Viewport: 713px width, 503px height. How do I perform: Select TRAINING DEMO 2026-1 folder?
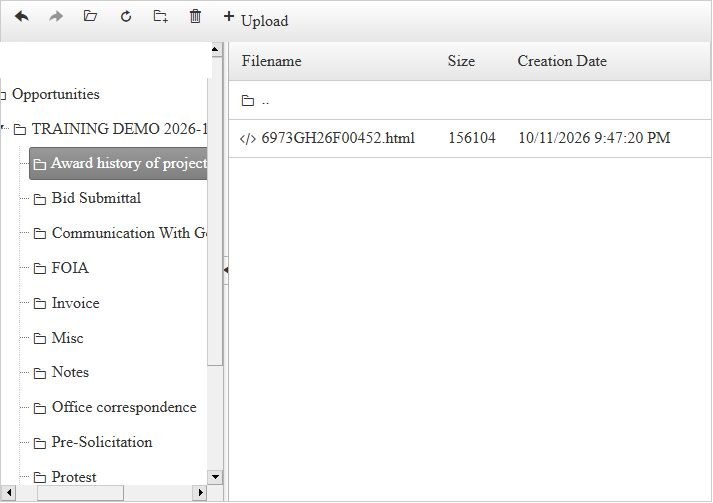[119, 129]
